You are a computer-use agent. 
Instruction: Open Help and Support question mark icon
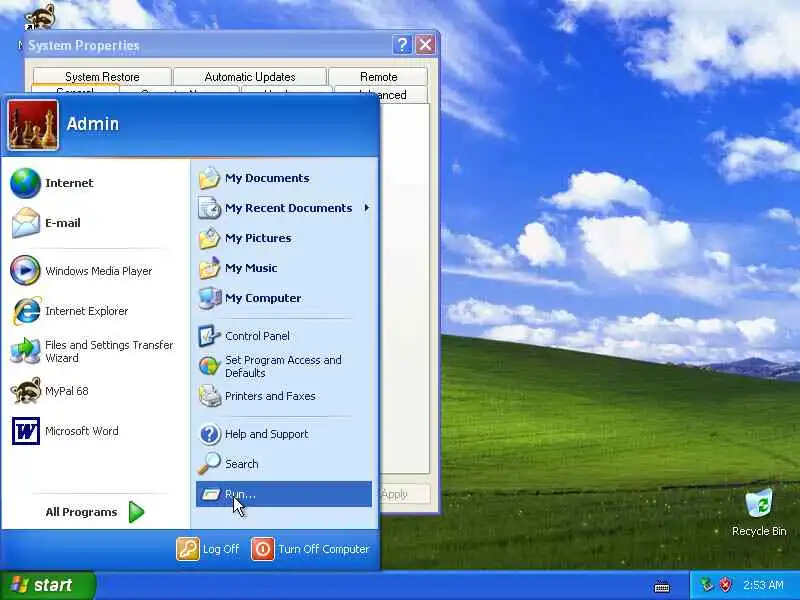coord(209,434)
